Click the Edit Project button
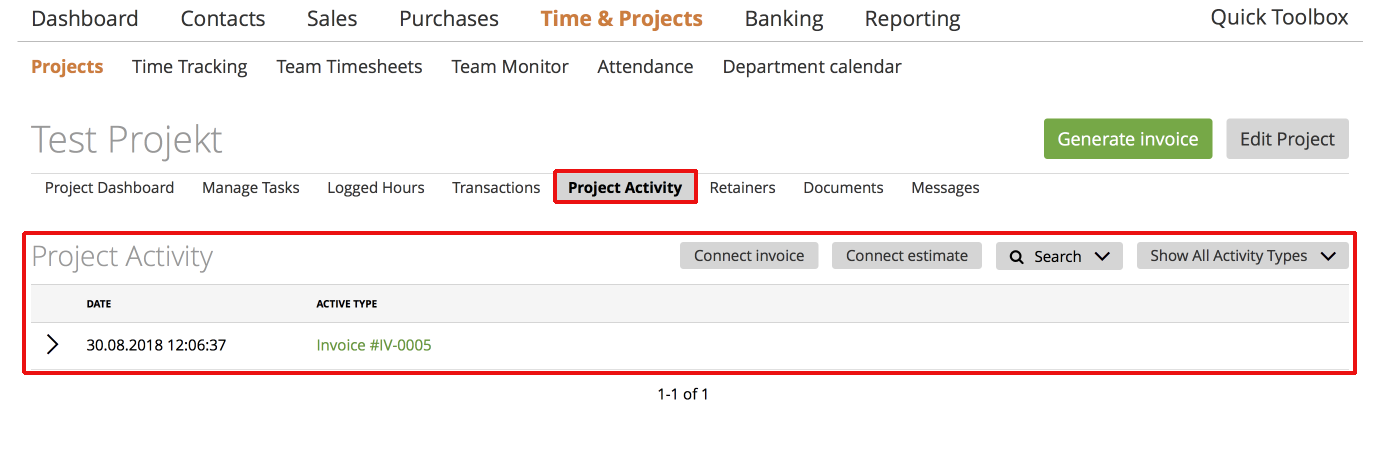Viewport: 1376px width, 459px height. click(x=1288, y=139)
